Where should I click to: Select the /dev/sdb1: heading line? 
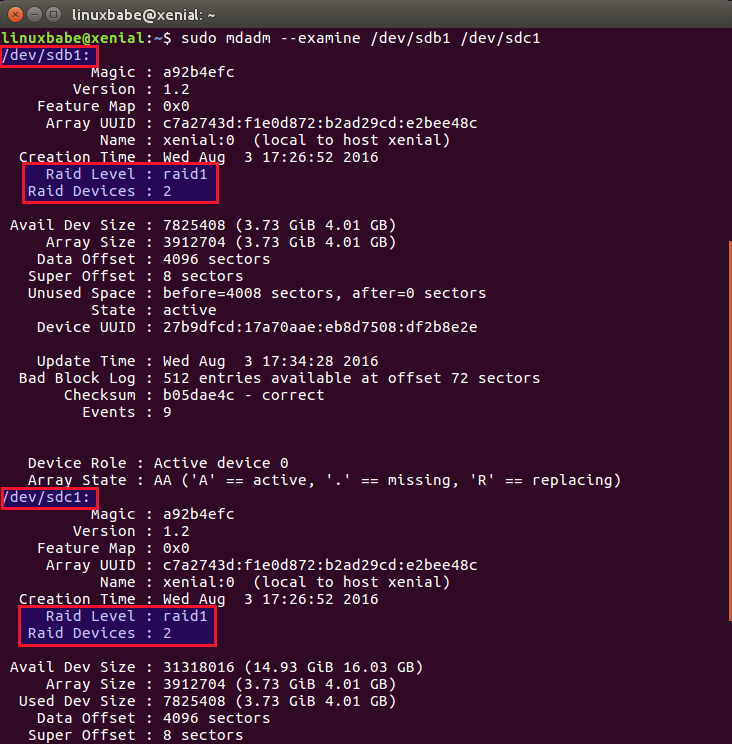46,56
